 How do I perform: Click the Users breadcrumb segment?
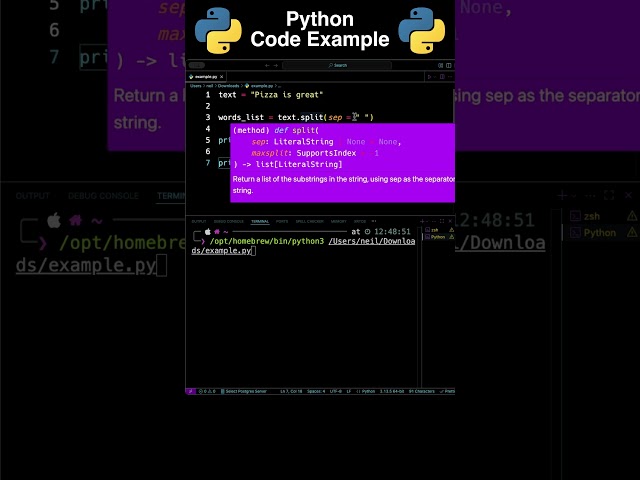(x=196, y=86)
